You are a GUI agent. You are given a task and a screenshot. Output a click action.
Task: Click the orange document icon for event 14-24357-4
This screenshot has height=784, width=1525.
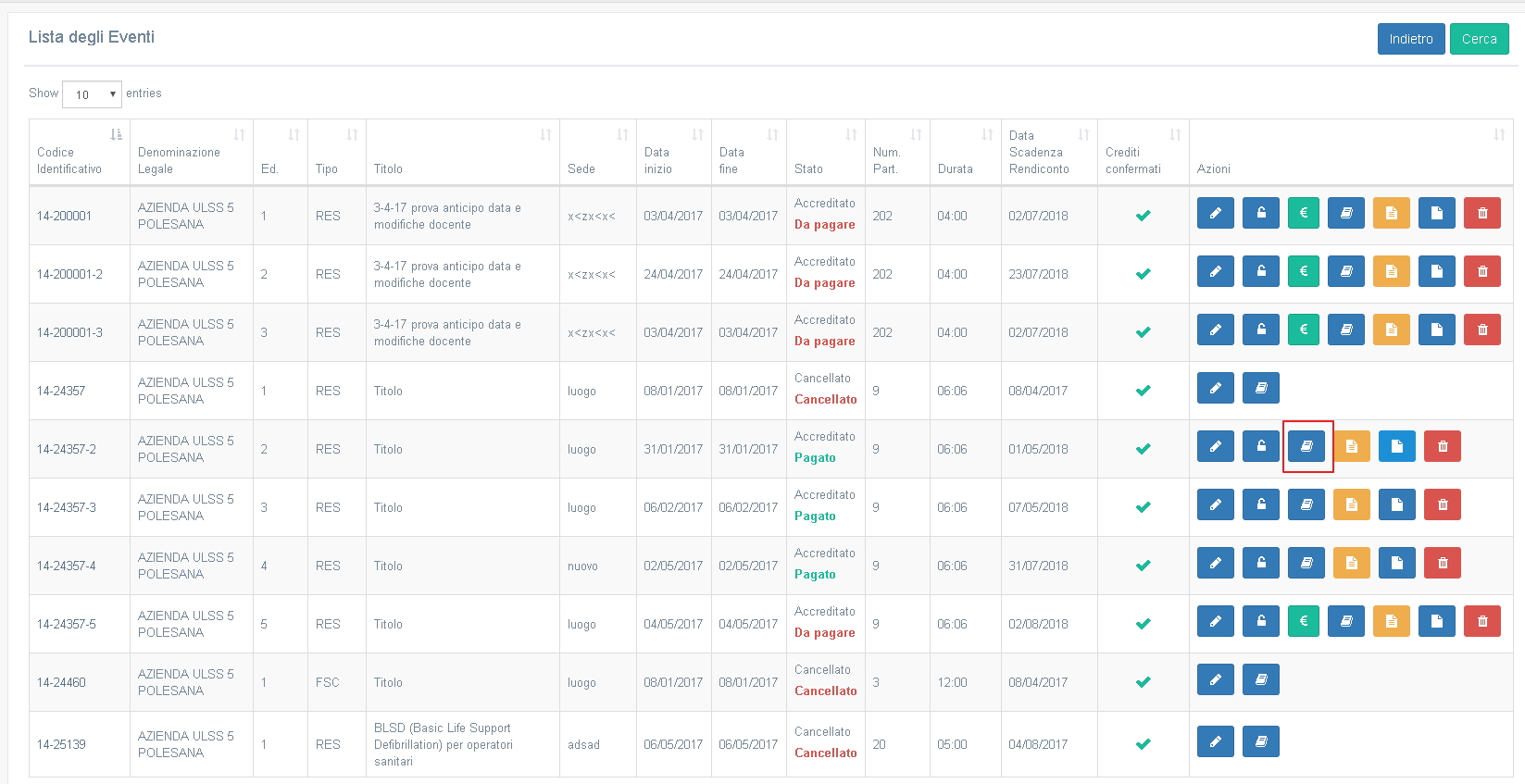(x=1351, y=564)
